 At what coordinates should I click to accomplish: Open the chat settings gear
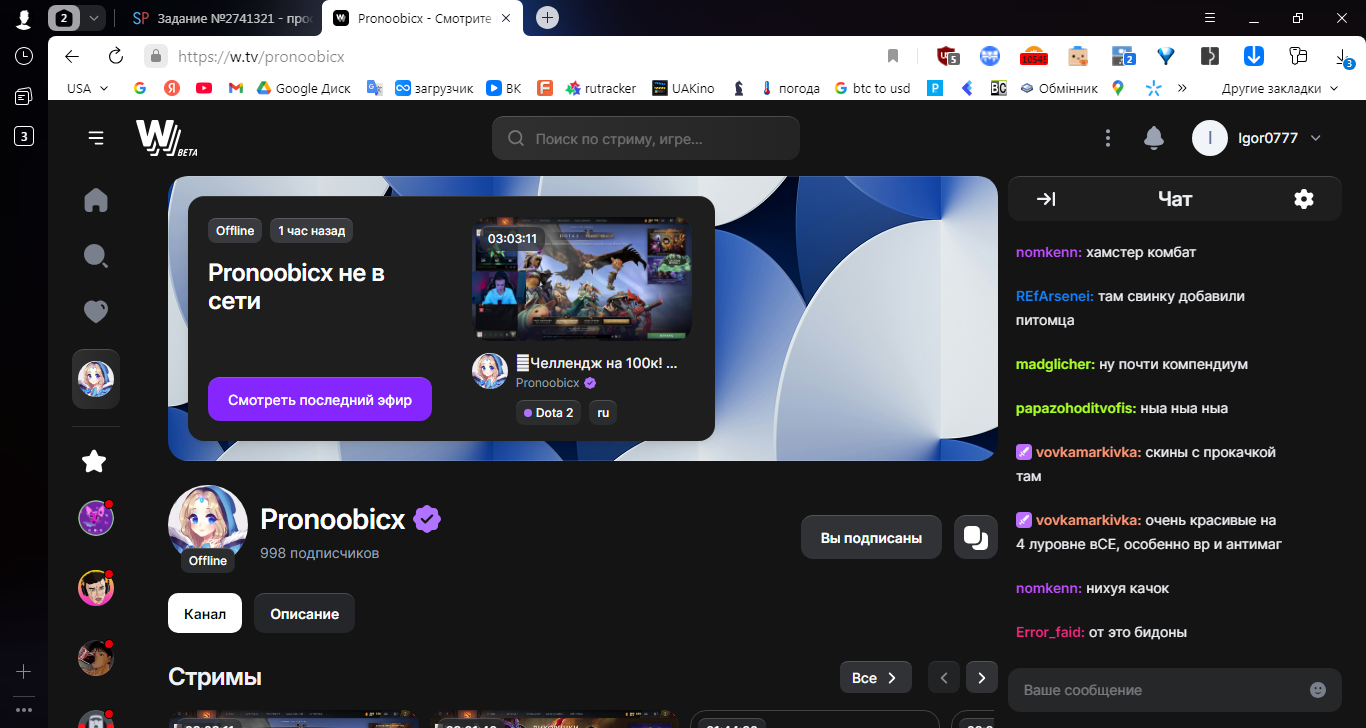[x=1304, y=199]
